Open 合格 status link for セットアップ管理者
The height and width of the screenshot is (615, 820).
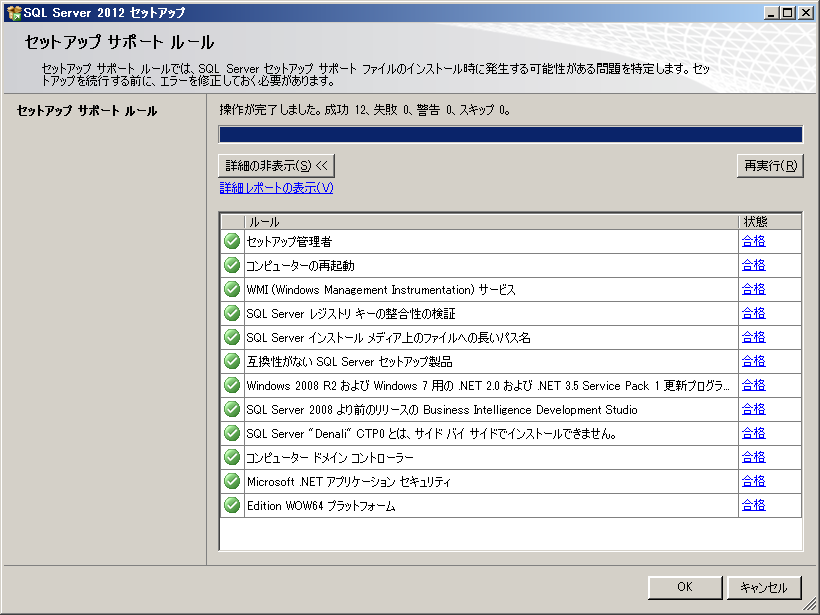point(753,241)
